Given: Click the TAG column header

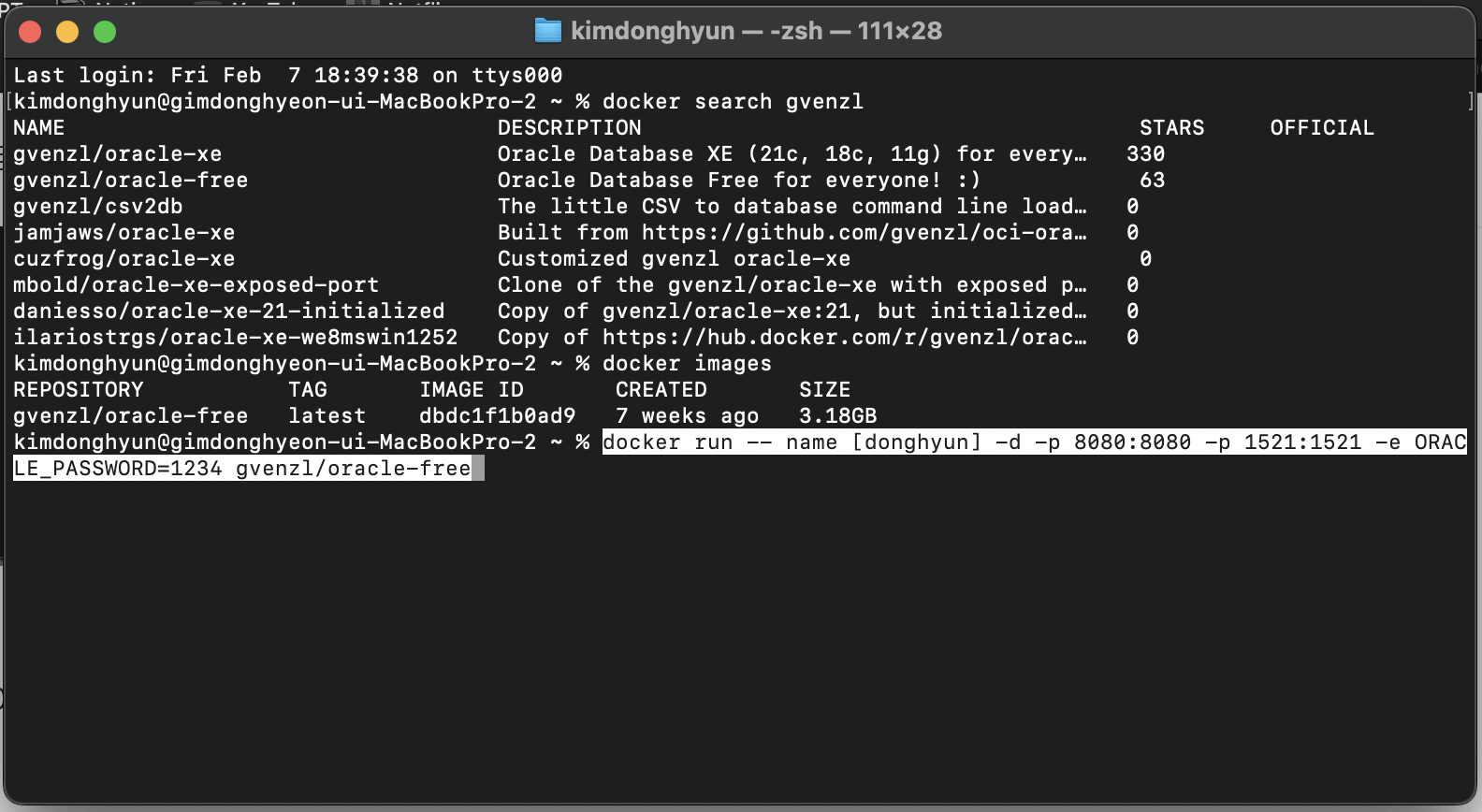Looking at the screenshot, I should click(308, 389).
